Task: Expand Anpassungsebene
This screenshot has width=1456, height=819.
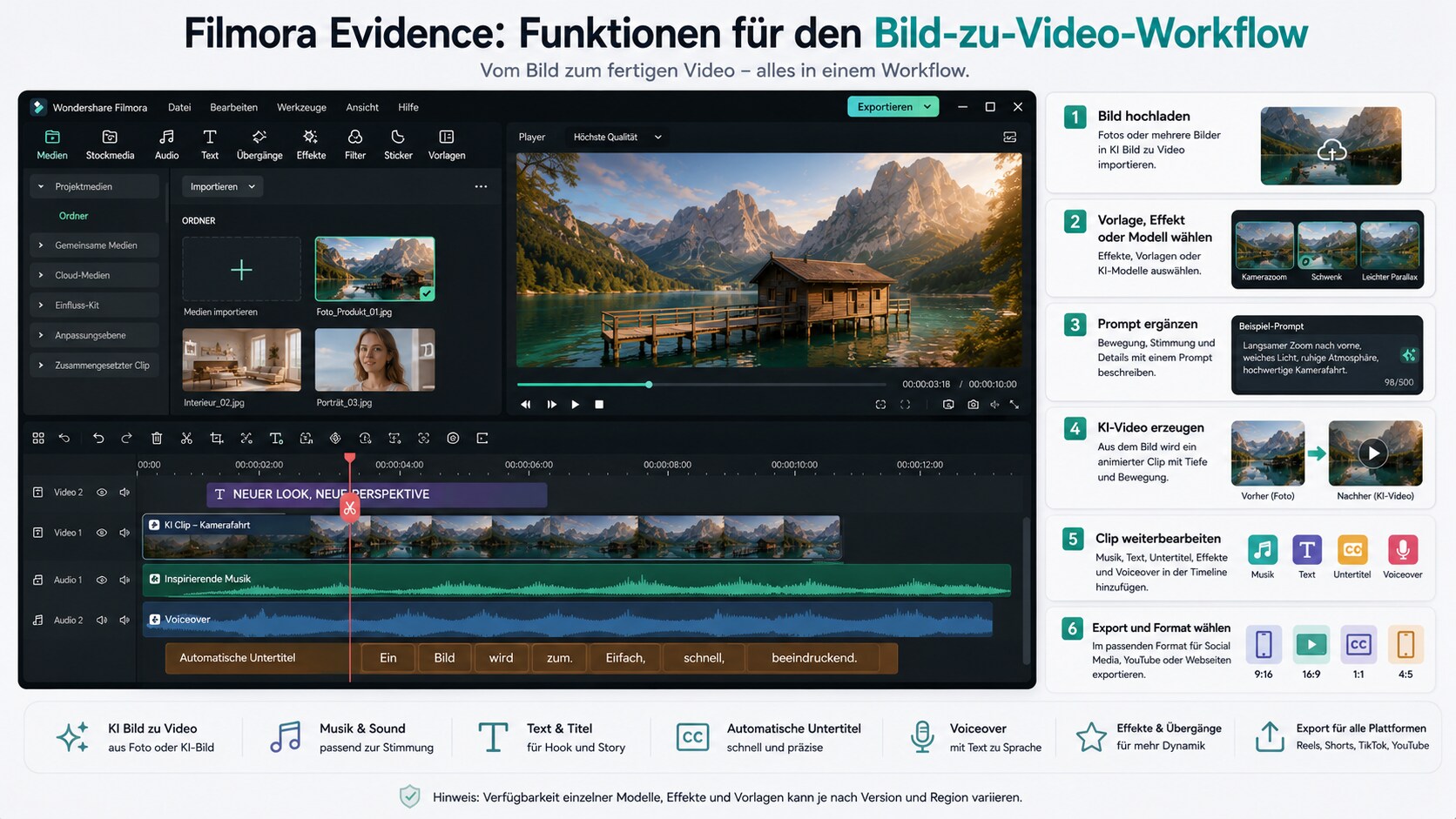Action: tap(40, 335)
